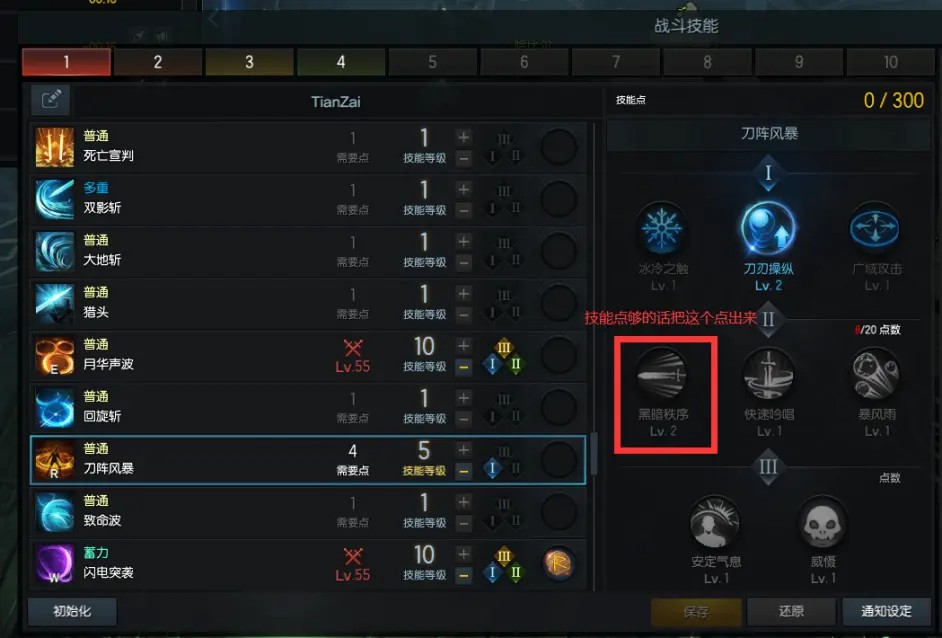Select the 冰冷之触 tripod icon
The width and height of the screenshot is (942, 638).
pyautogui.click(x=662, y=229)
